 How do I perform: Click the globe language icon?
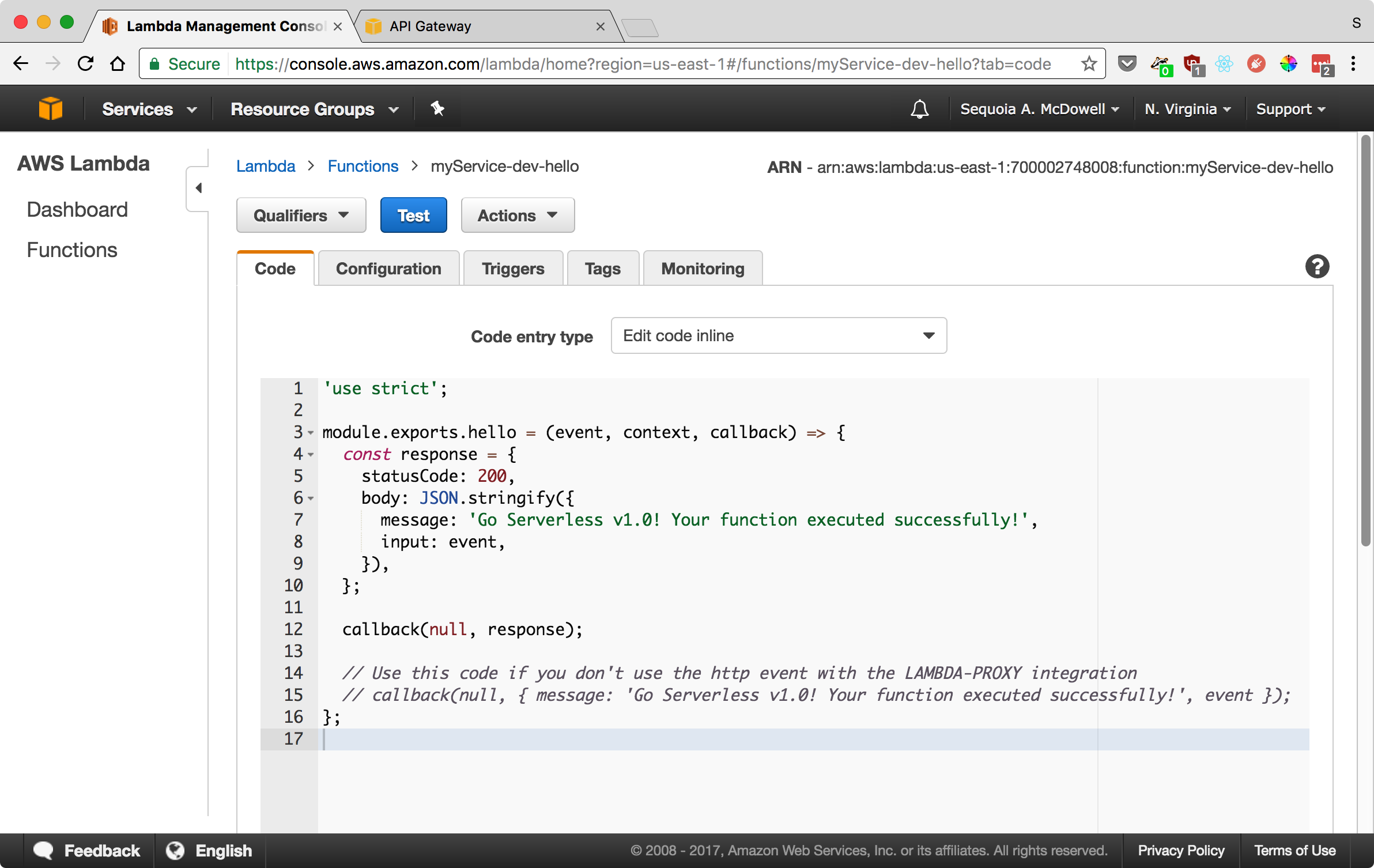click(x=175, y=851)
